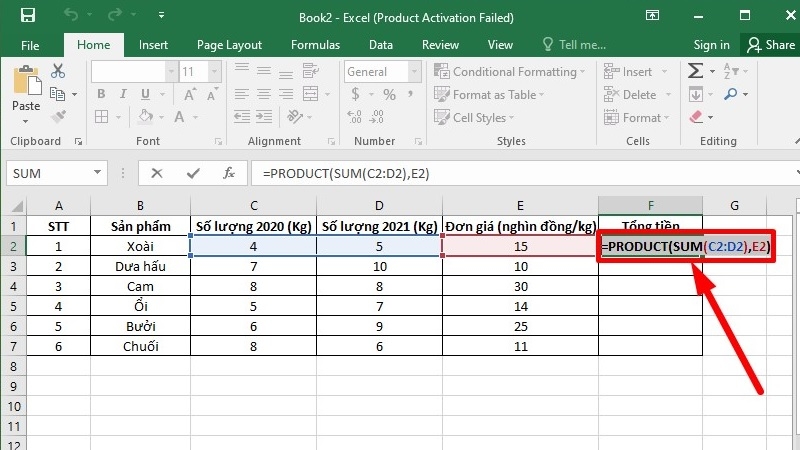Switch to the Review tab
The height and width of the screenshot is (450, 800).
(440, 45)
